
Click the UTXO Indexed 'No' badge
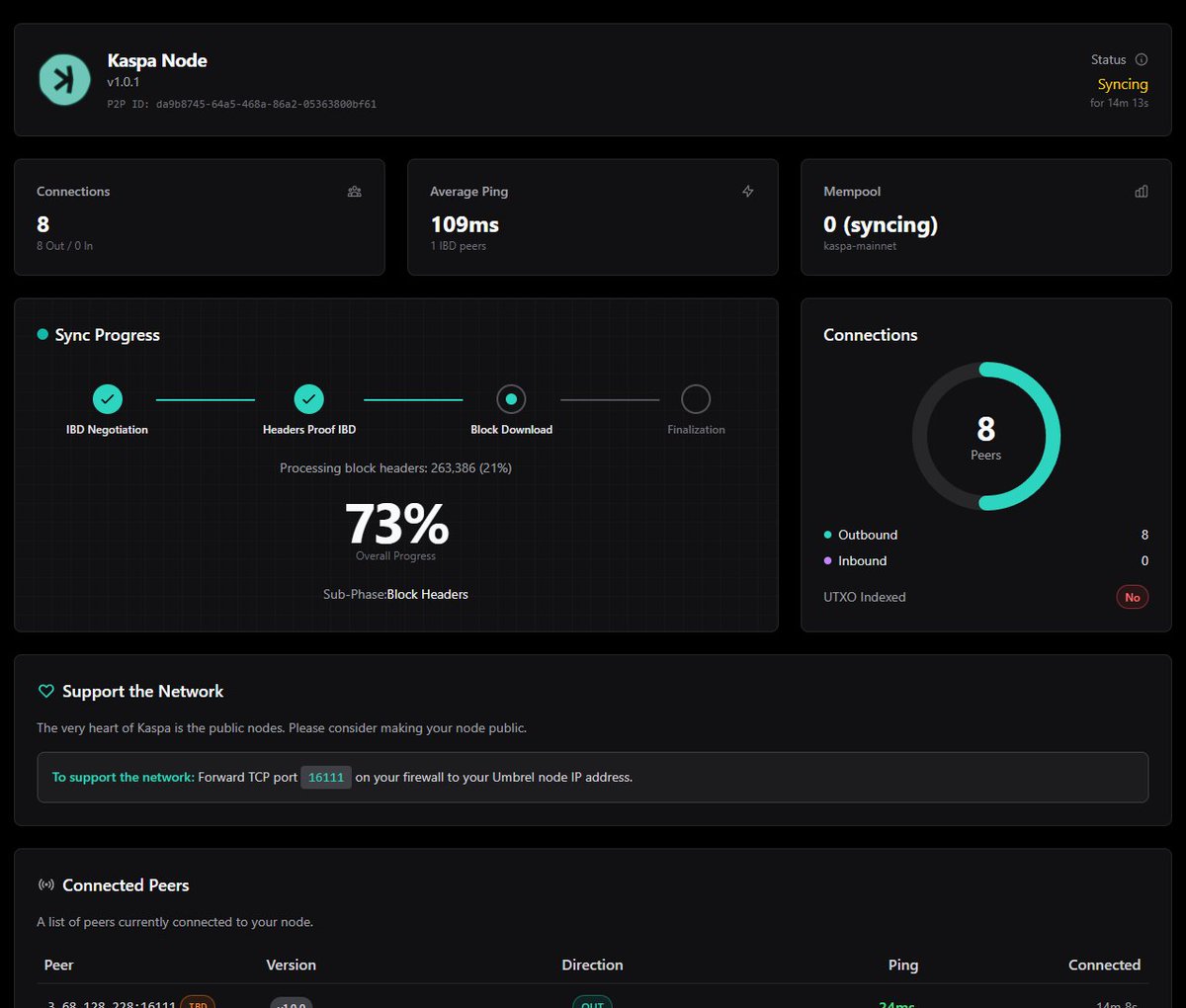(1133, 597)
